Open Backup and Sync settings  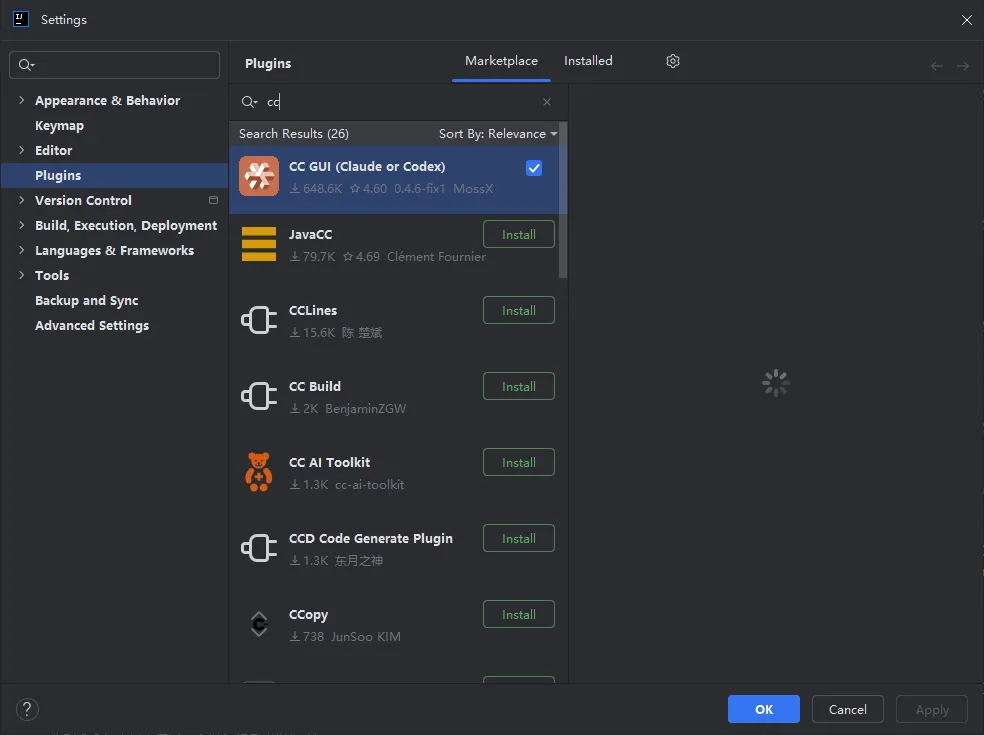tap(87, 301)
